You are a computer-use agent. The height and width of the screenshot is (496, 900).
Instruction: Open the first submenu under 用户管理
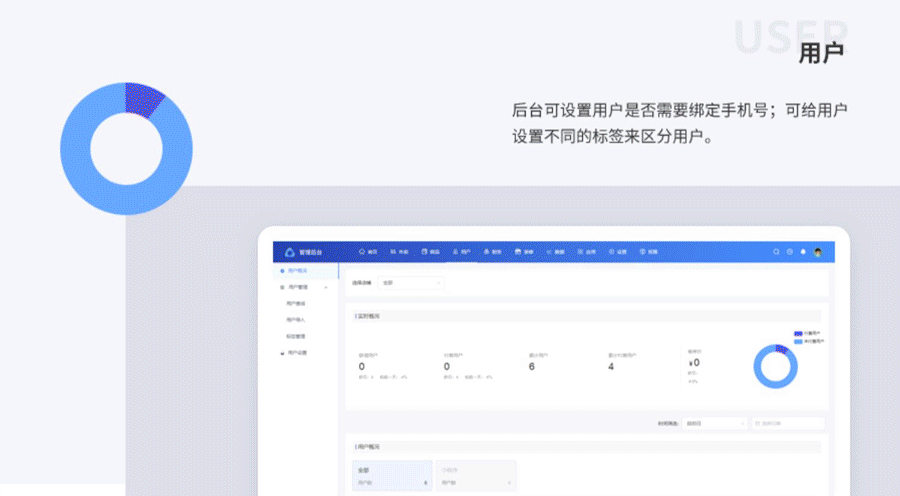click(x=296, y=303)
